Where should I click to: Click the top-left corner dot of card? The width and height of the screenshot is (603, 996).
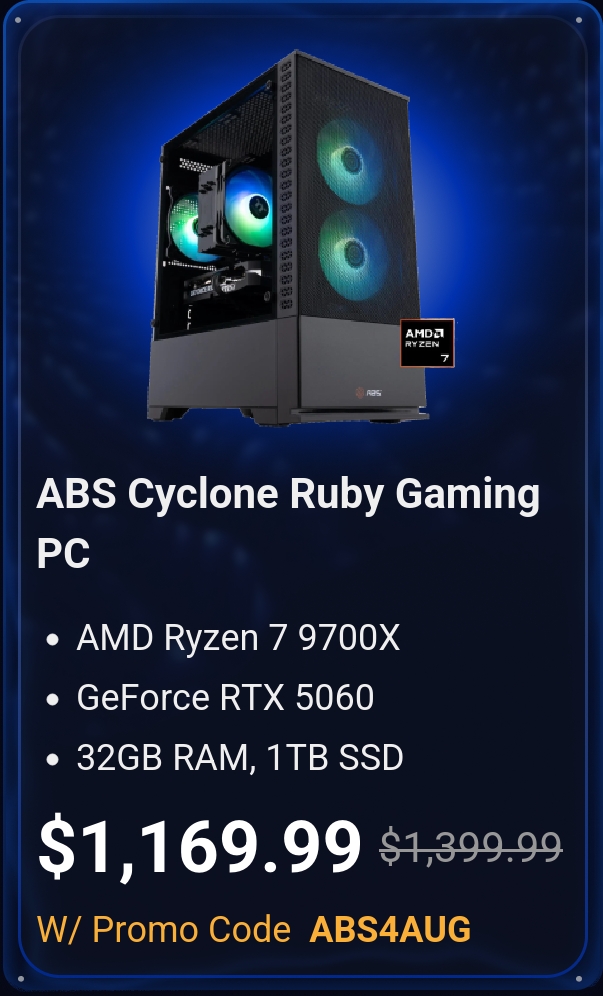coord(17,20)
